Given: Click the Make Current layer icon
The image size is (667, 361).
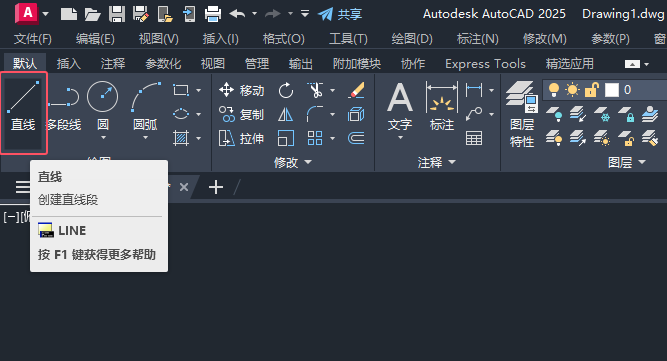Looking at the screenshot, I should point(650,114).
